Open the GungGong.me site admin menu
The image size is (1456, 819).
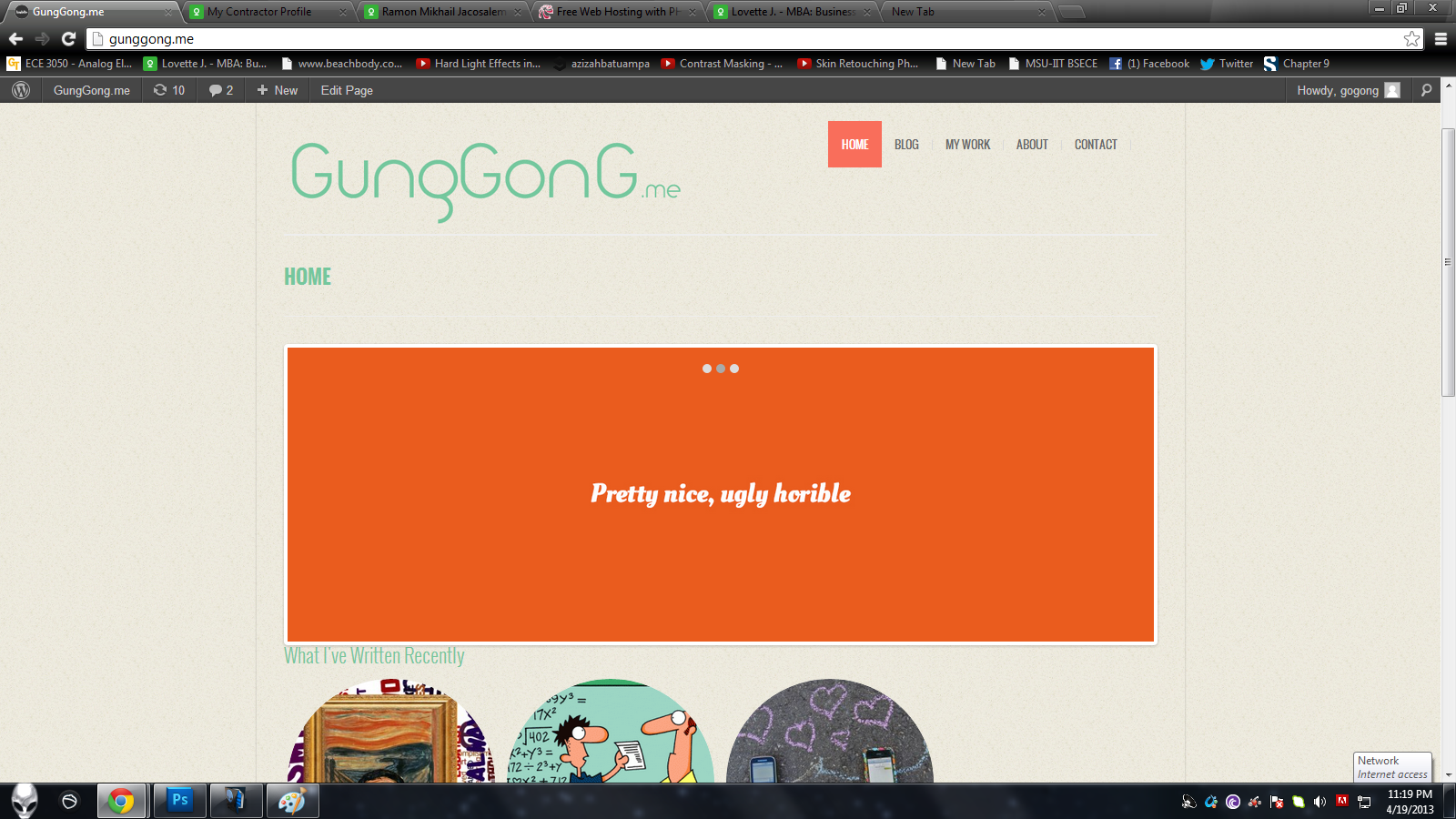click(91, 90)
